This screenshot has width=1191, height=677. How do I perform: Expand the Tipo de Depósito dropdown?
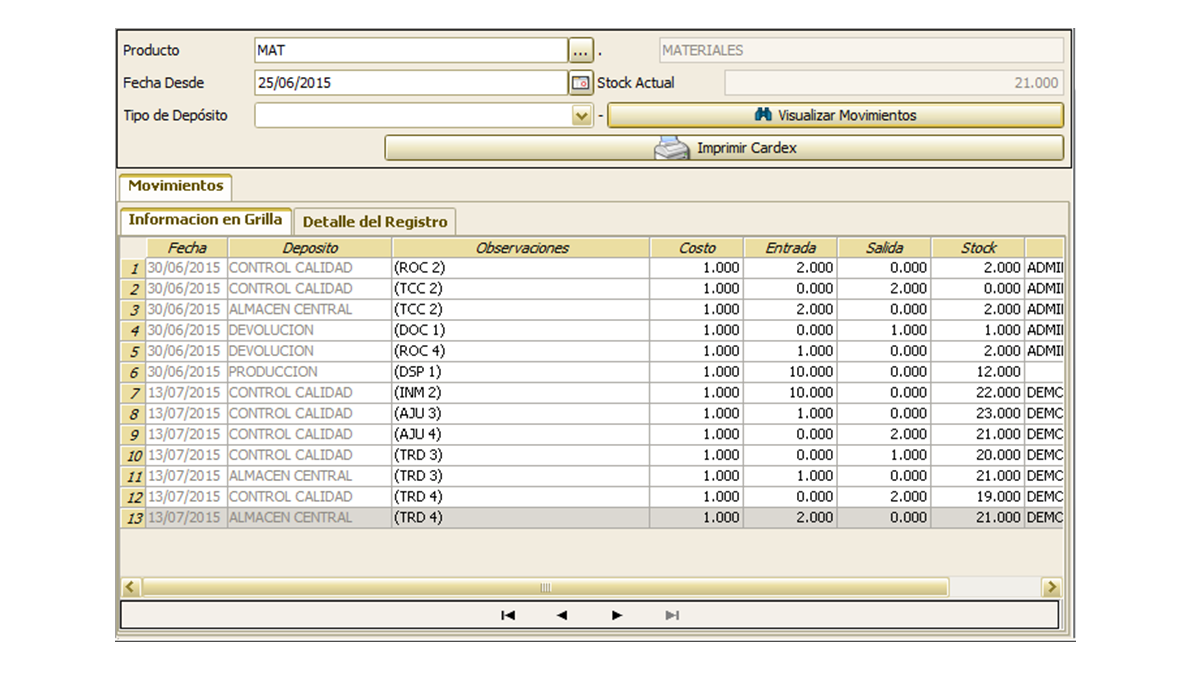[x=582, y=116]
